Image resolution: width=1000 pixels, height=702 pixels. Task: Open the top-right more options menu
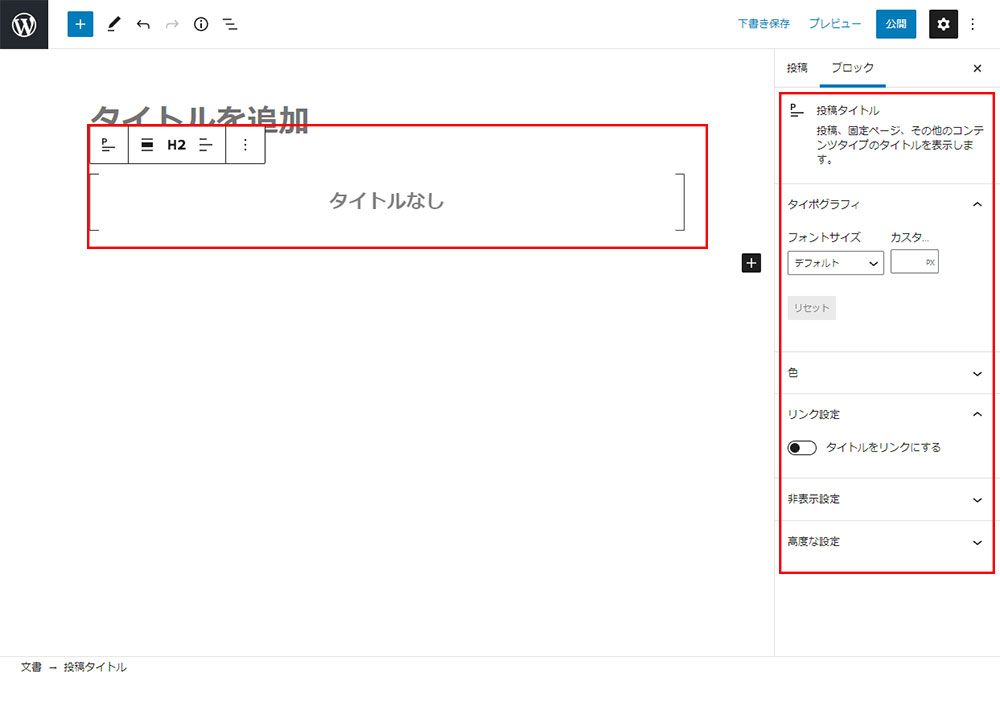pyautogui.click(x=973, y=24)
